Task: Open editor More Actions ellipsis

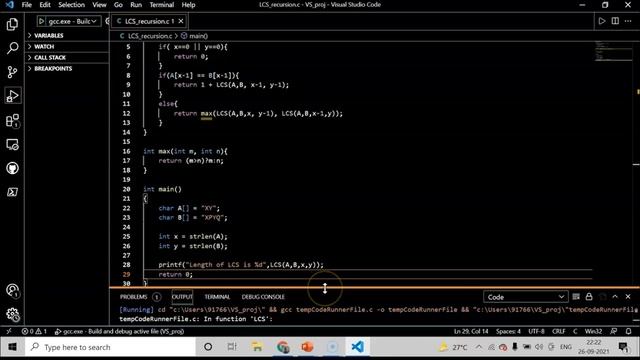Action: pos(628,21)
